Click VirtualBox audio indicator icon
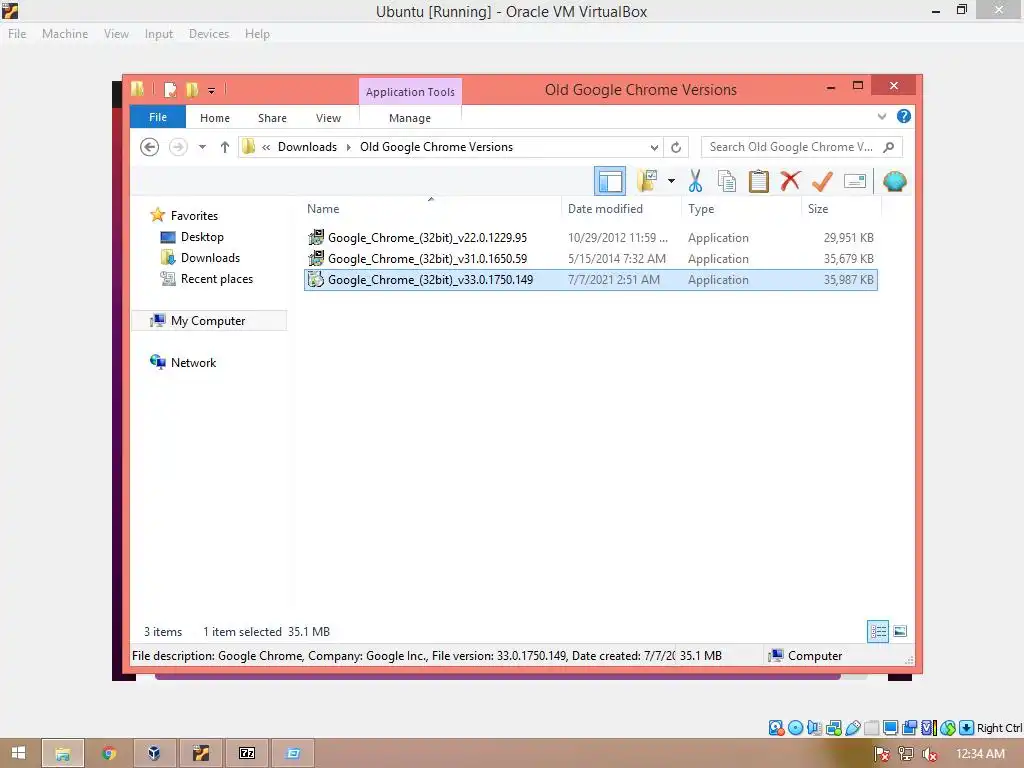Viewport: 1024px width, 768px height. click(x=814, y=728)
